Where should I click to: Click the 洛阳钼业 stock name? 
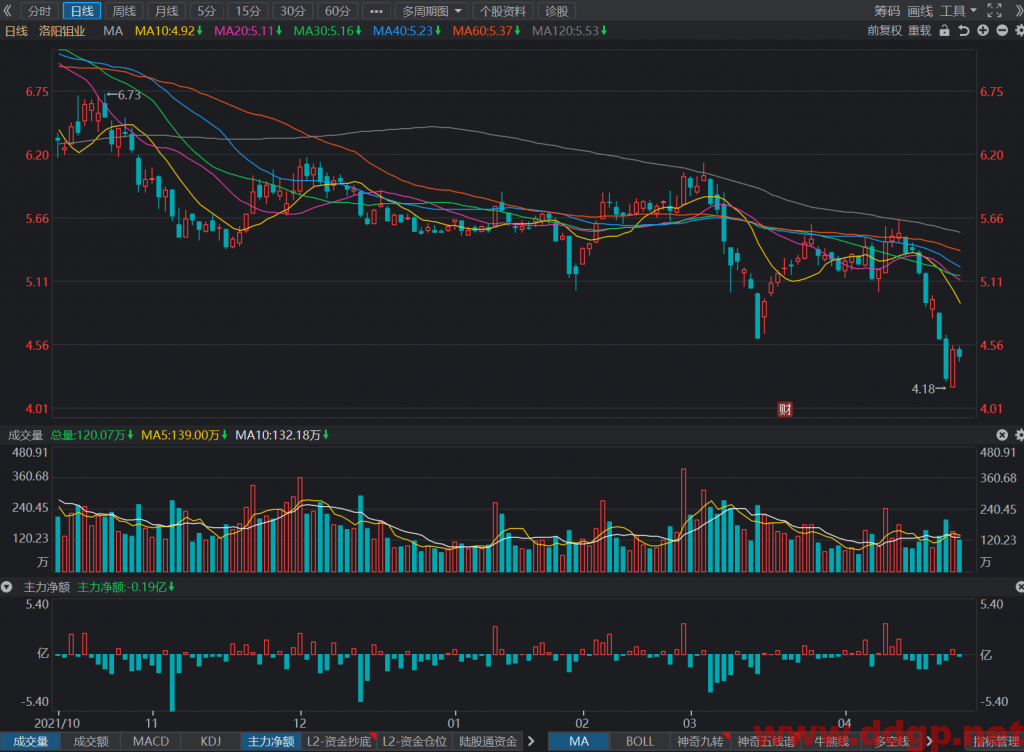(62, 31)
